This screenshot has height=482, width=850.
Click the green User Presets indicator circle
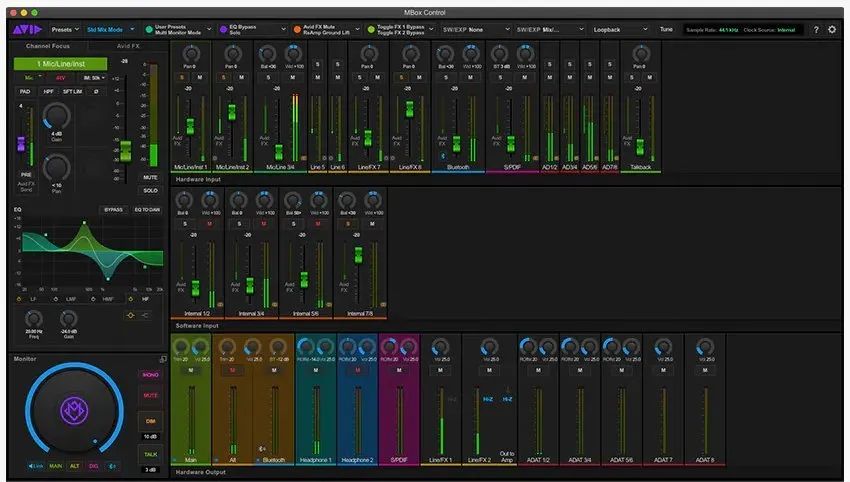(x=149, y=30)
